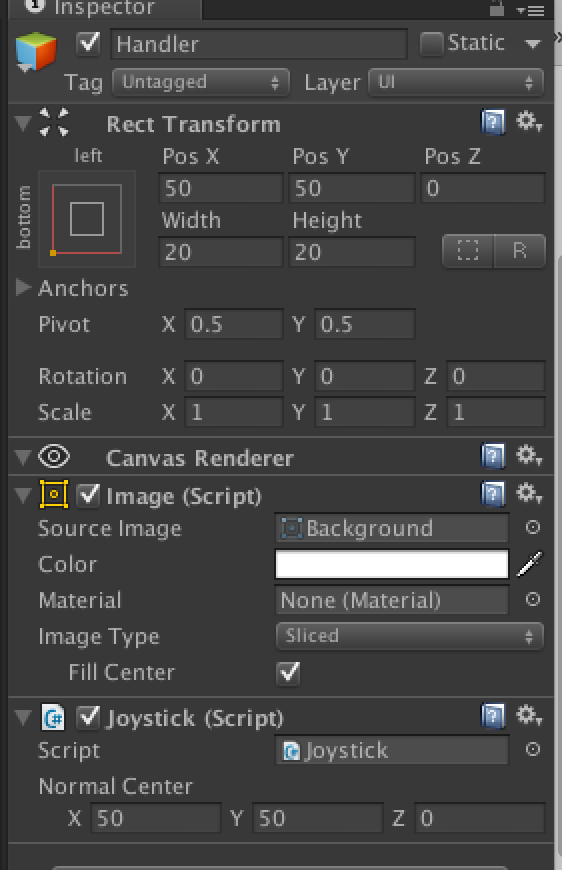Screen dimensions: 562x870
Task: Open the Image Type Sliced dropdown
Action: pyautogui.click(x=409, y=636)
